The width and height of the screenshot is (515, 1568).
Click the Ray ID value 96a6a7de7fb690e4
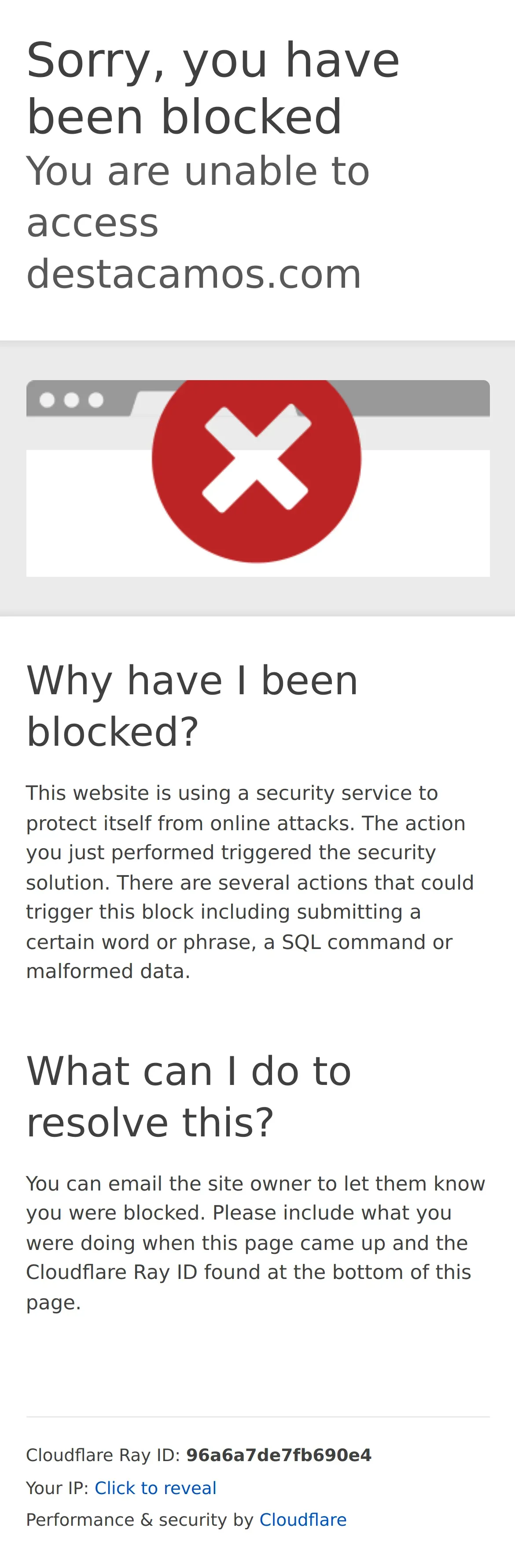[x=278, y=1455]
